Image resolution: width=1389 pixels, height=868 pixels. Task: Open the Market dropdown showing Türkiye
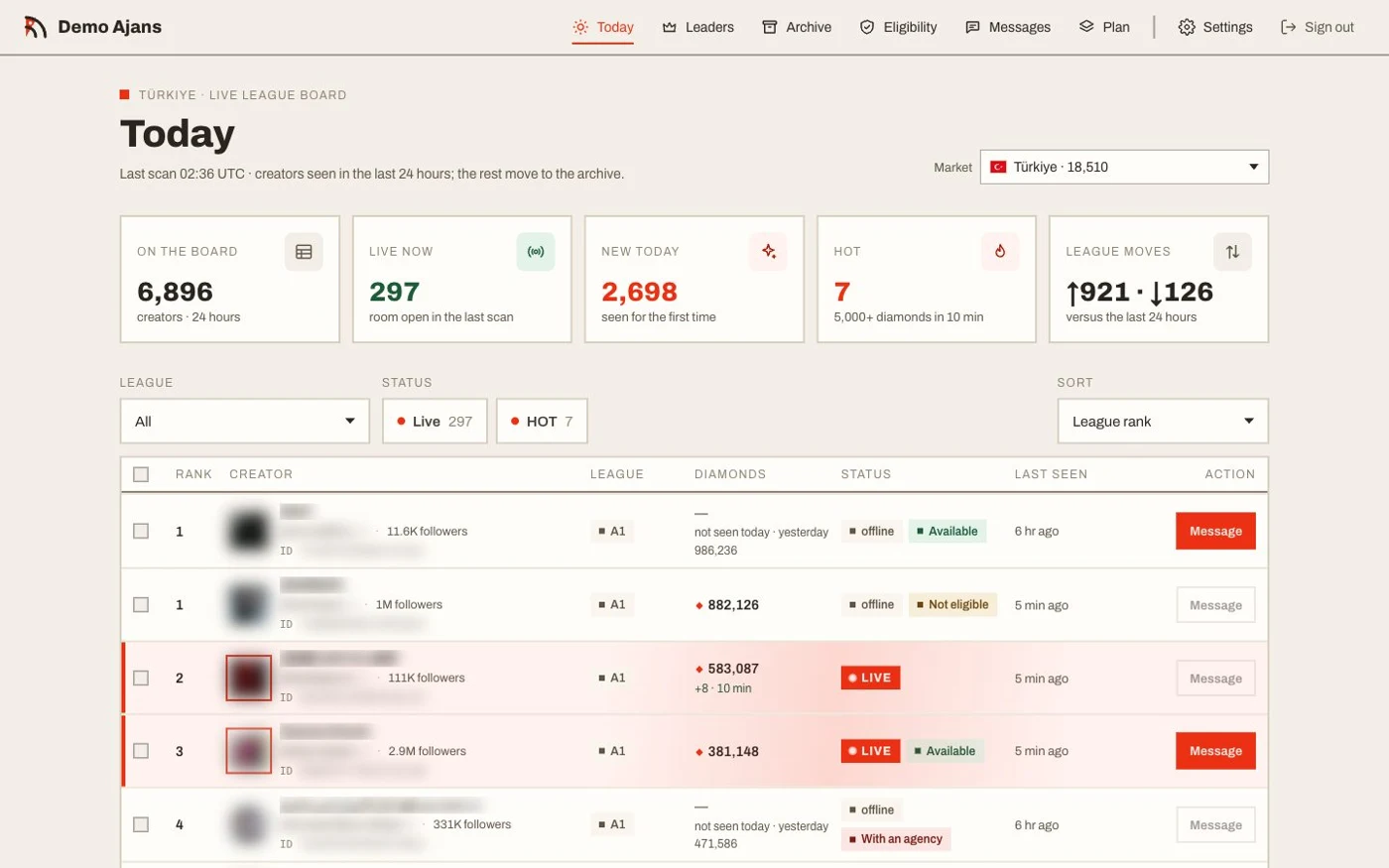click(x=1124, y=167)
